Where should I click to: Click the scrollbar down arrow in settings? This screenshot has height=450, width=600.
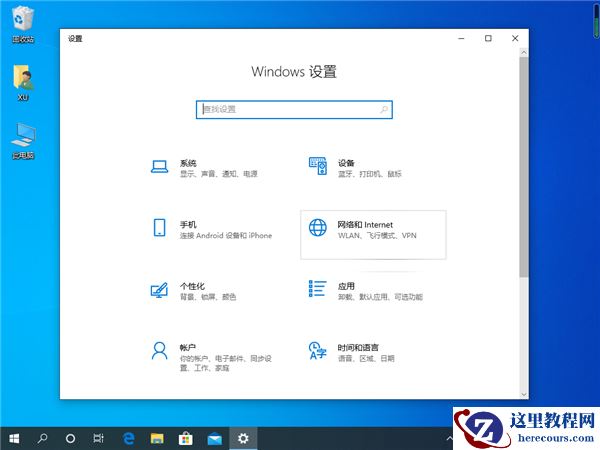pos(524,394)
